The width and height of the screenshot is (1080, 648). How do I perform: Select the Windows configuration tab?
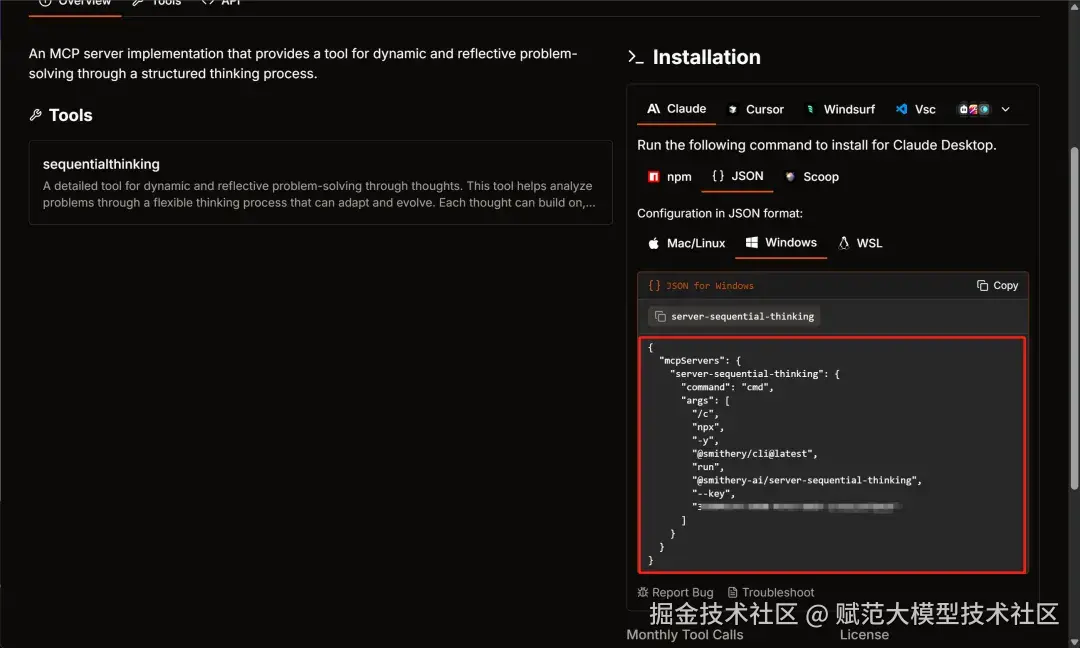(781, 242)
